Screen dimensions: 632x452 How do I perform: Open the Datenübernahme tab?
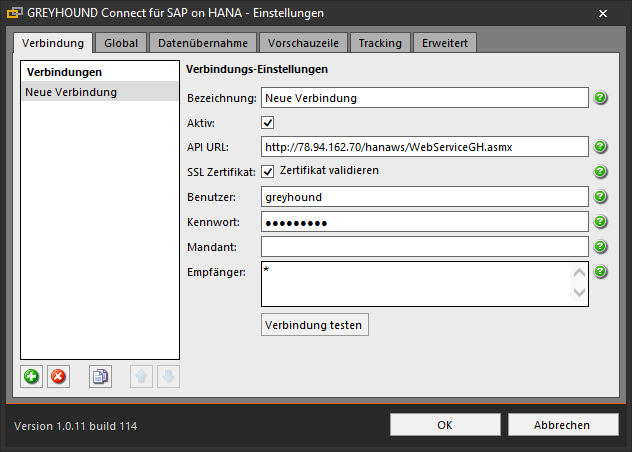[x=203, y=43]
